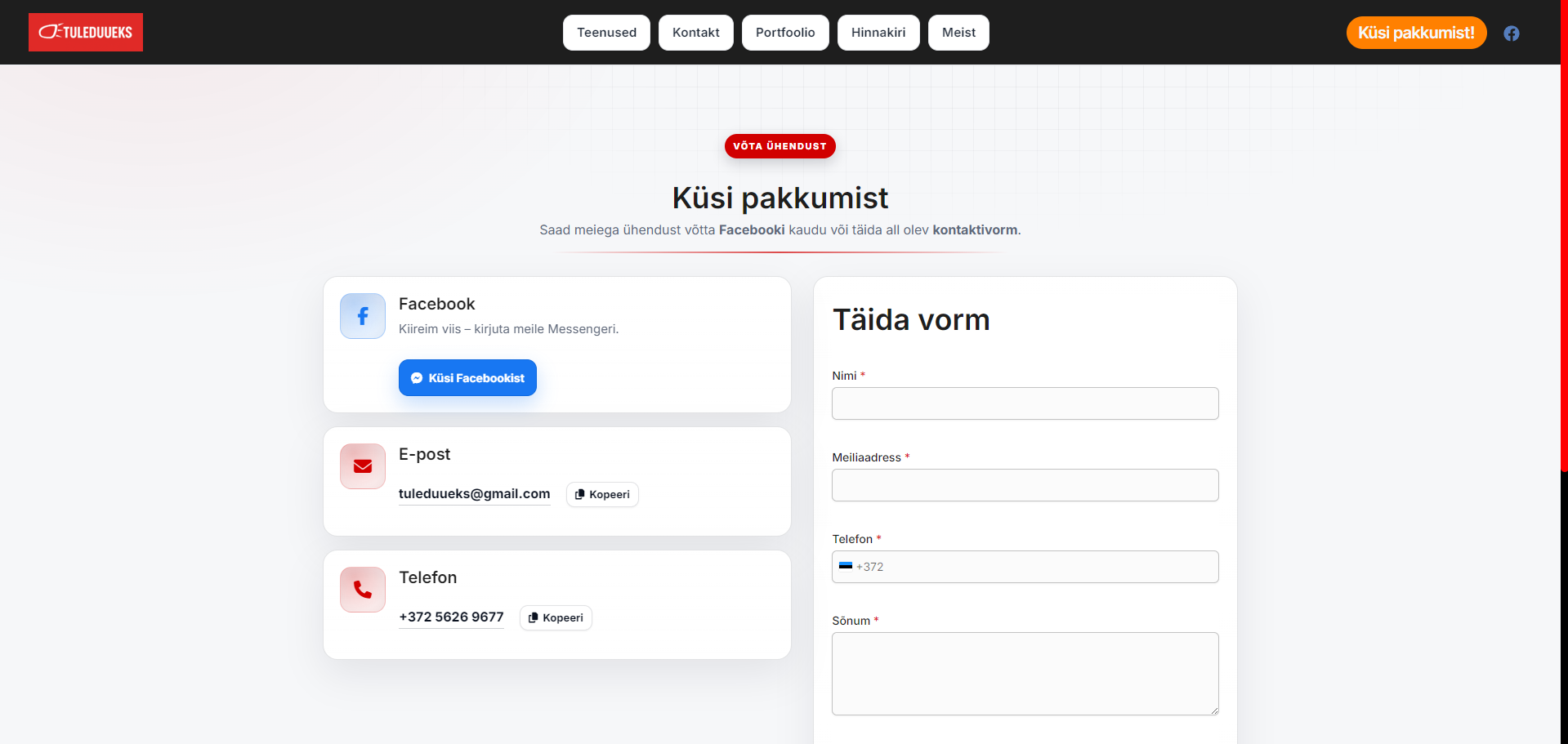
Task: Navigate to the Meist page
Action: (x=958, y=33)
